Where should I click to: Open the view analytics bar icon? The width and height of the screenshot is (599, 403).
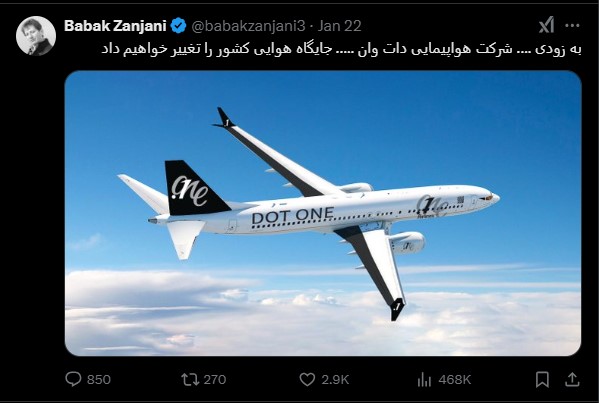click(x=424, y=379)
